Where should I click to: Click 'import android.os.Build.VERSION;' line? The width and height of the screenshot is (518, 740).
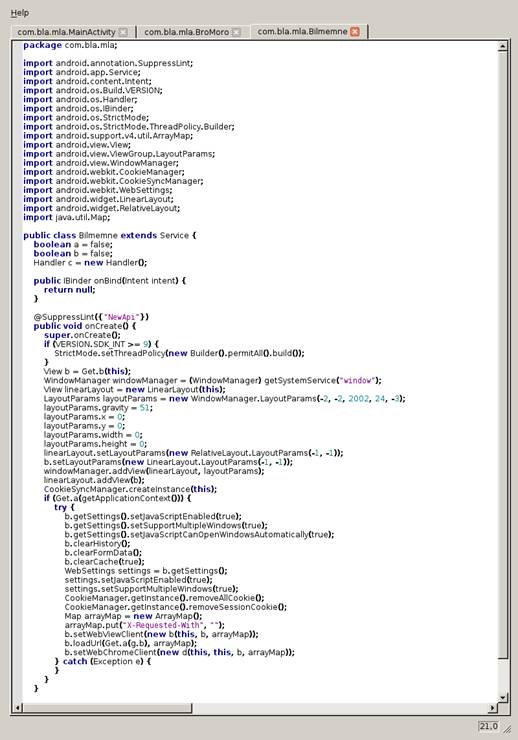[93, 91]
